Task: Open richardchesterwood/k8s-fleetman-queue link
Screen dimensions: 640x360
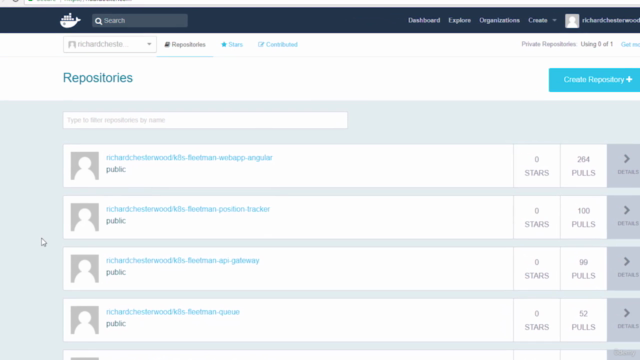Action: [x=173, y=312]
